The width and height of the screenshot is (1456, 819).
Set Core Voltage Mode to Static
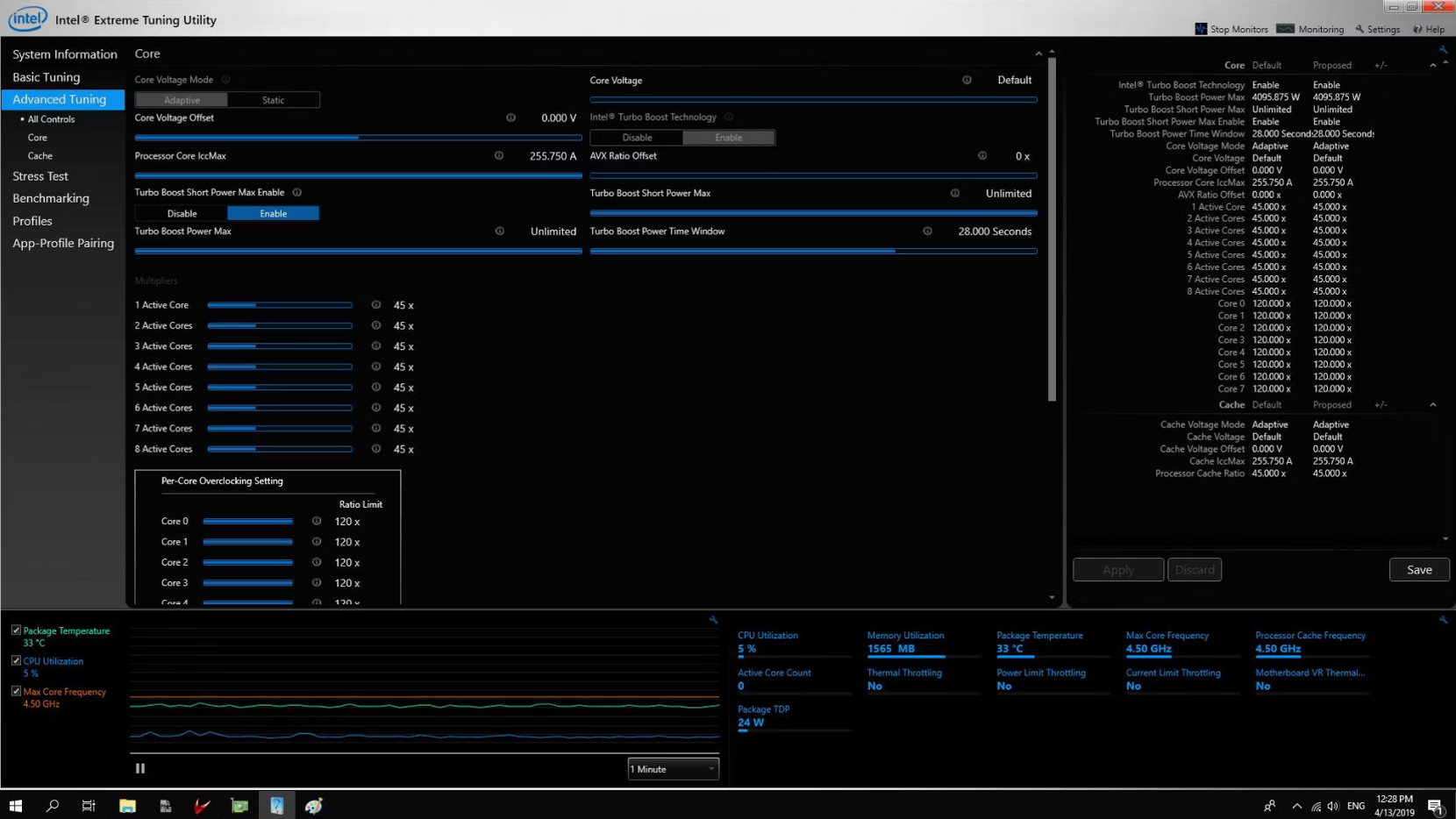[x=273, y=100]
